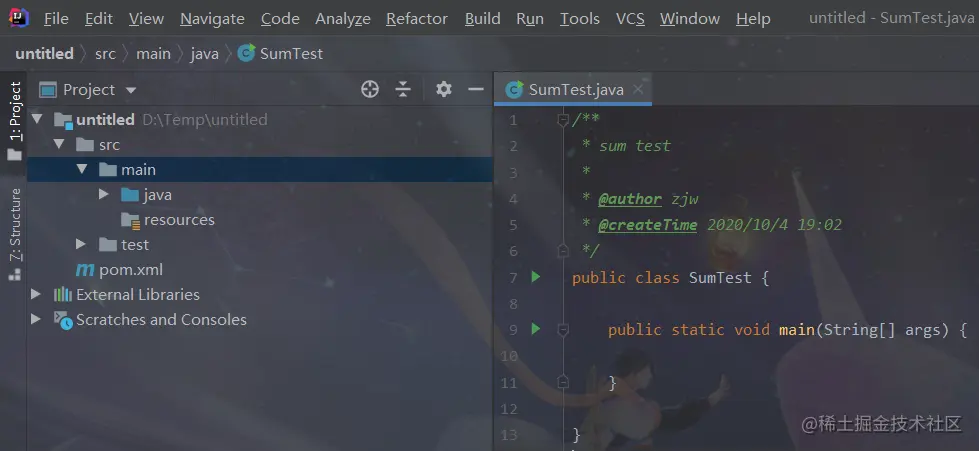This screenshot has width=979, height=451.
Task: Open the Edit menu
Action: 99,19
